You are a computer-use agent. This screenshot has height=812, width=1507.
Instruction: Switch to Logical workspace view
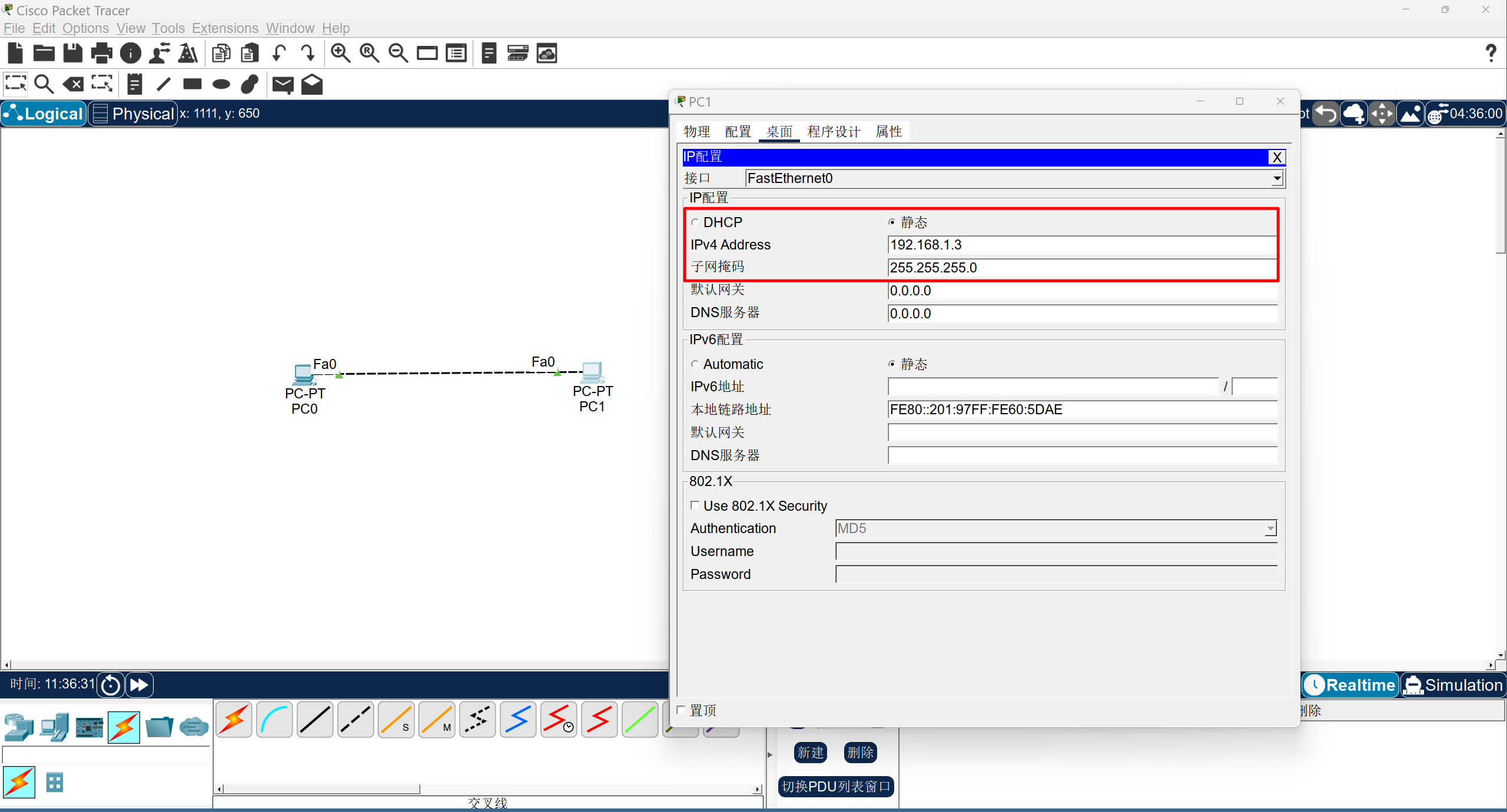click(44, 114)
